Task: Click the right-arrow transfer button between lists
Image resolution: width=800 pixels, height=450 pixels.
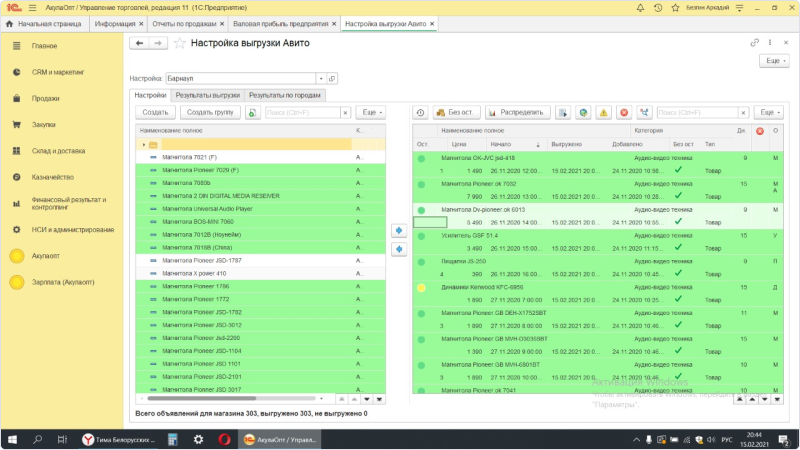Action: (x=400, y=231)
